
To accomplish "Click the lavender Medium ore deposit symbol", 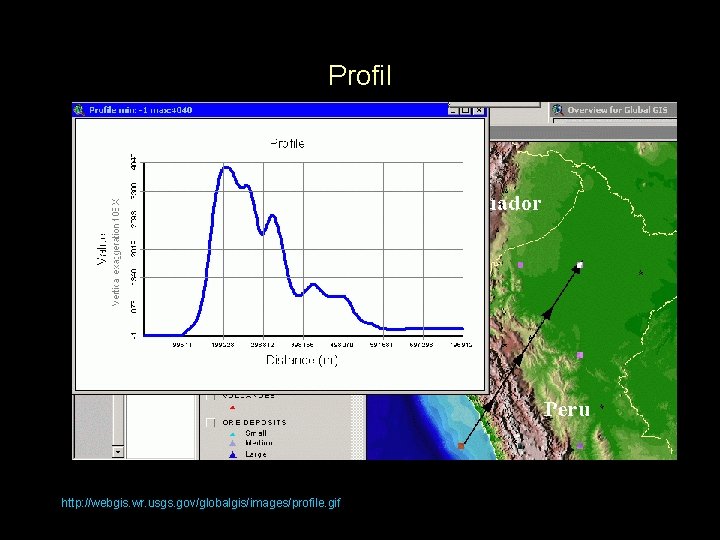I will 232,443.
